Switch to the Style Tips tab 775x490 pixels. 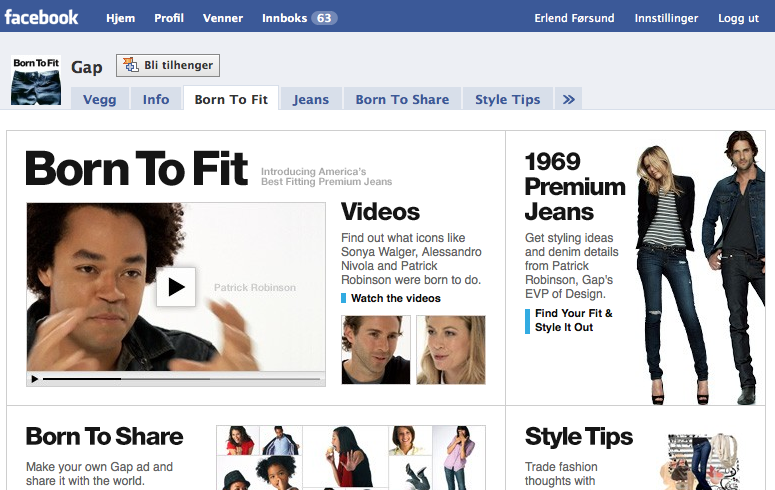[508, 99]
